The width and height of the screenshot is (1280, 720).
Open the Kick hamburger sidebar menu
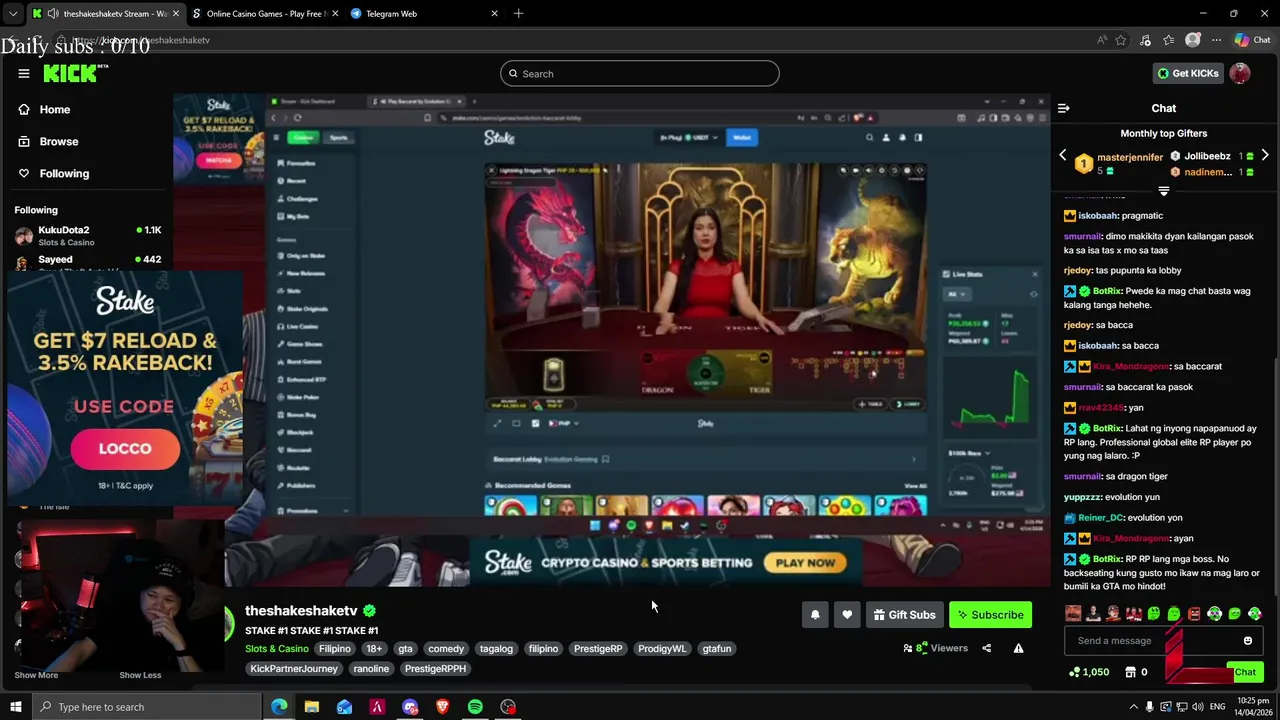pos(24,73)
